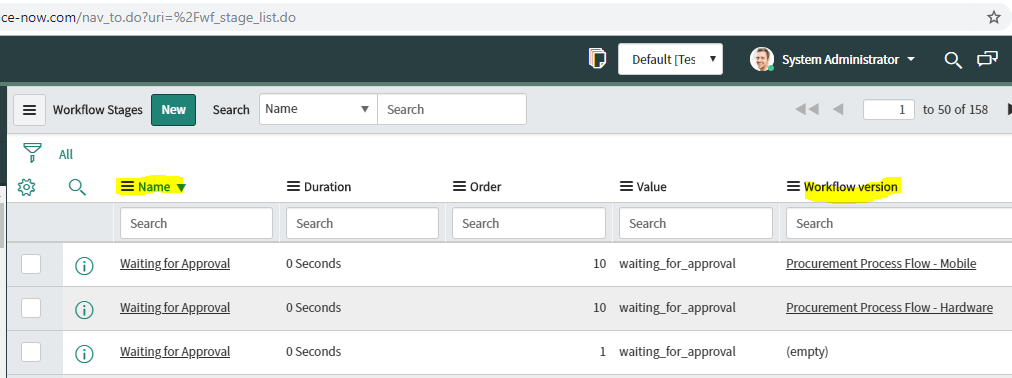Open the System Administrator user menu
The image size is (1012, 378).
pos(848,59)
